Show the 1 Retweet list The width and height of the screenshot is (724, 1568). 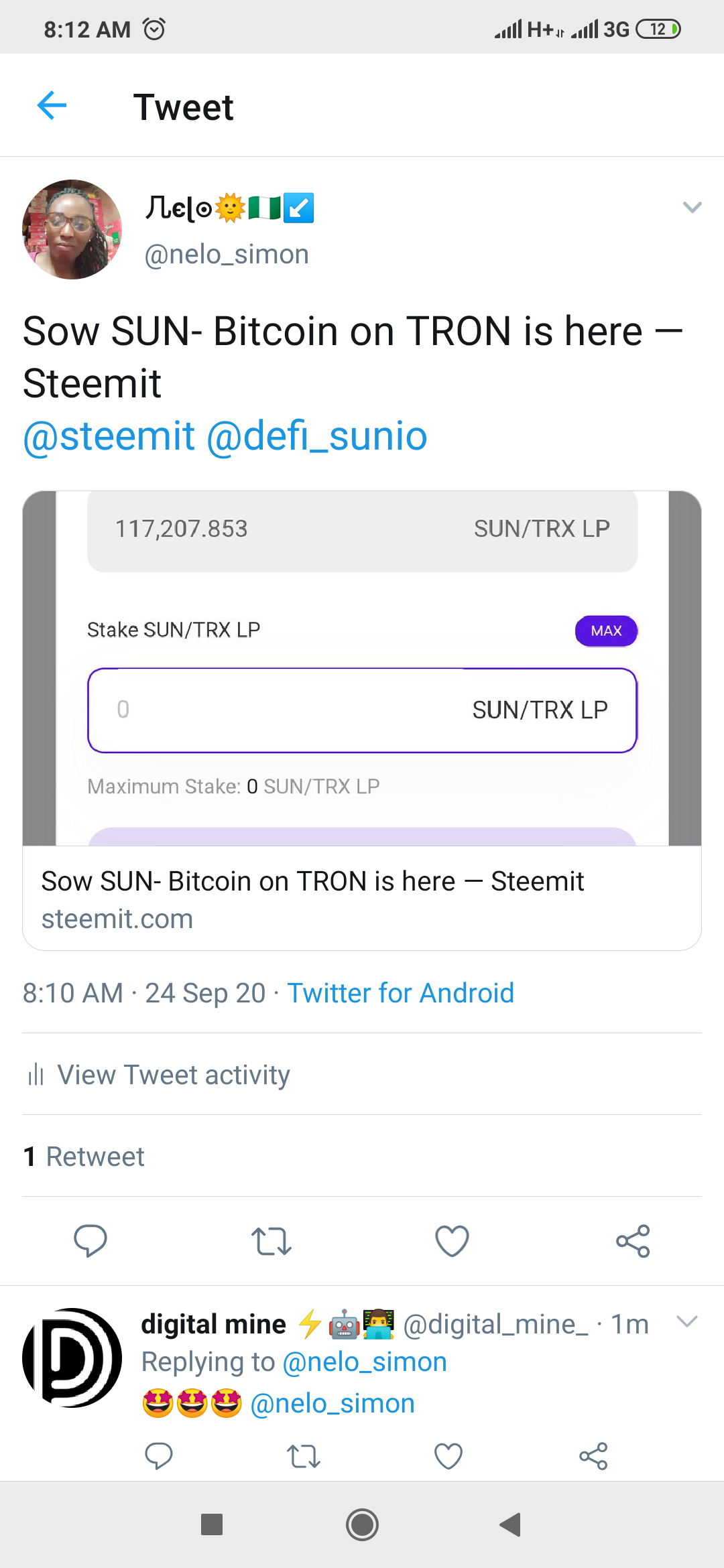84,1157
